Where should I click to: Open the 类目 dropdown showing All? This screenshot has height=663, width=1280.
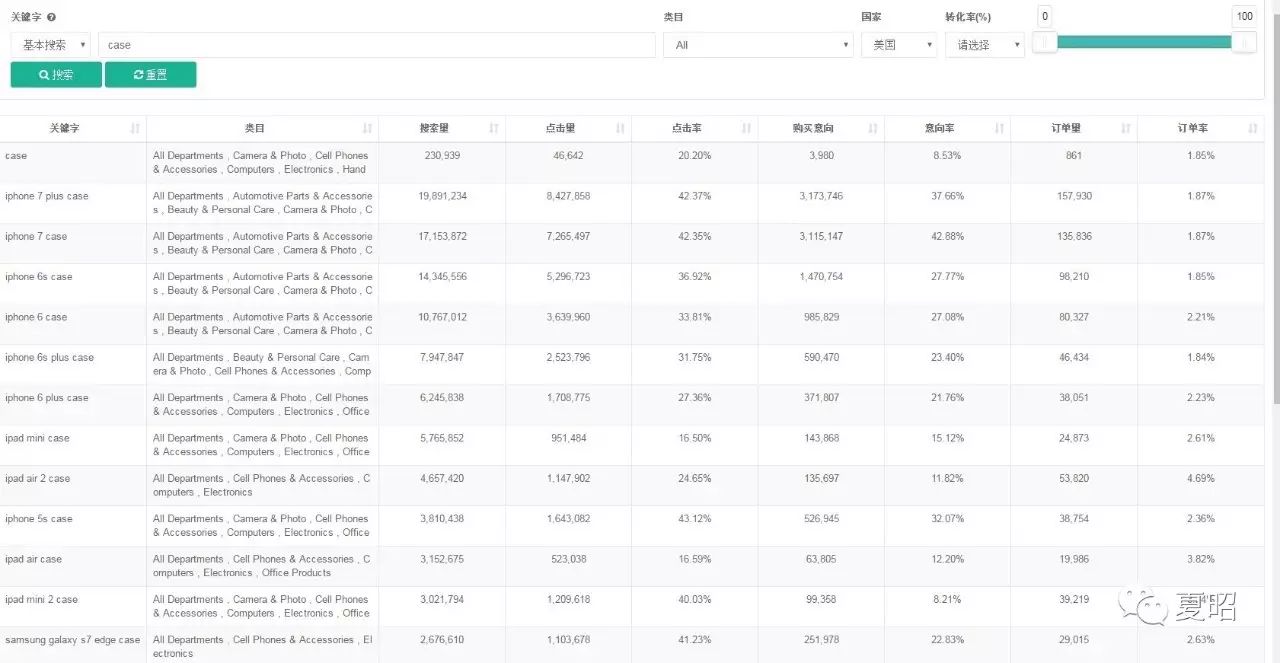pyautogui.click(x=757, y=45)
